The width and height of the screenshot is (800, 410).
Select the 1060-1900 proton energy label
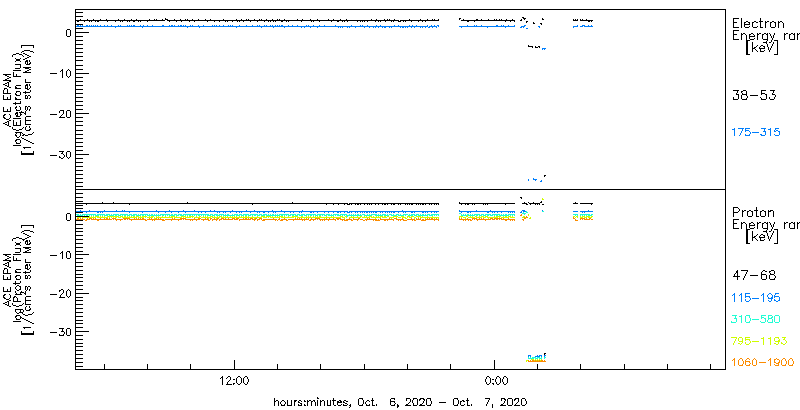click(763, 363)
